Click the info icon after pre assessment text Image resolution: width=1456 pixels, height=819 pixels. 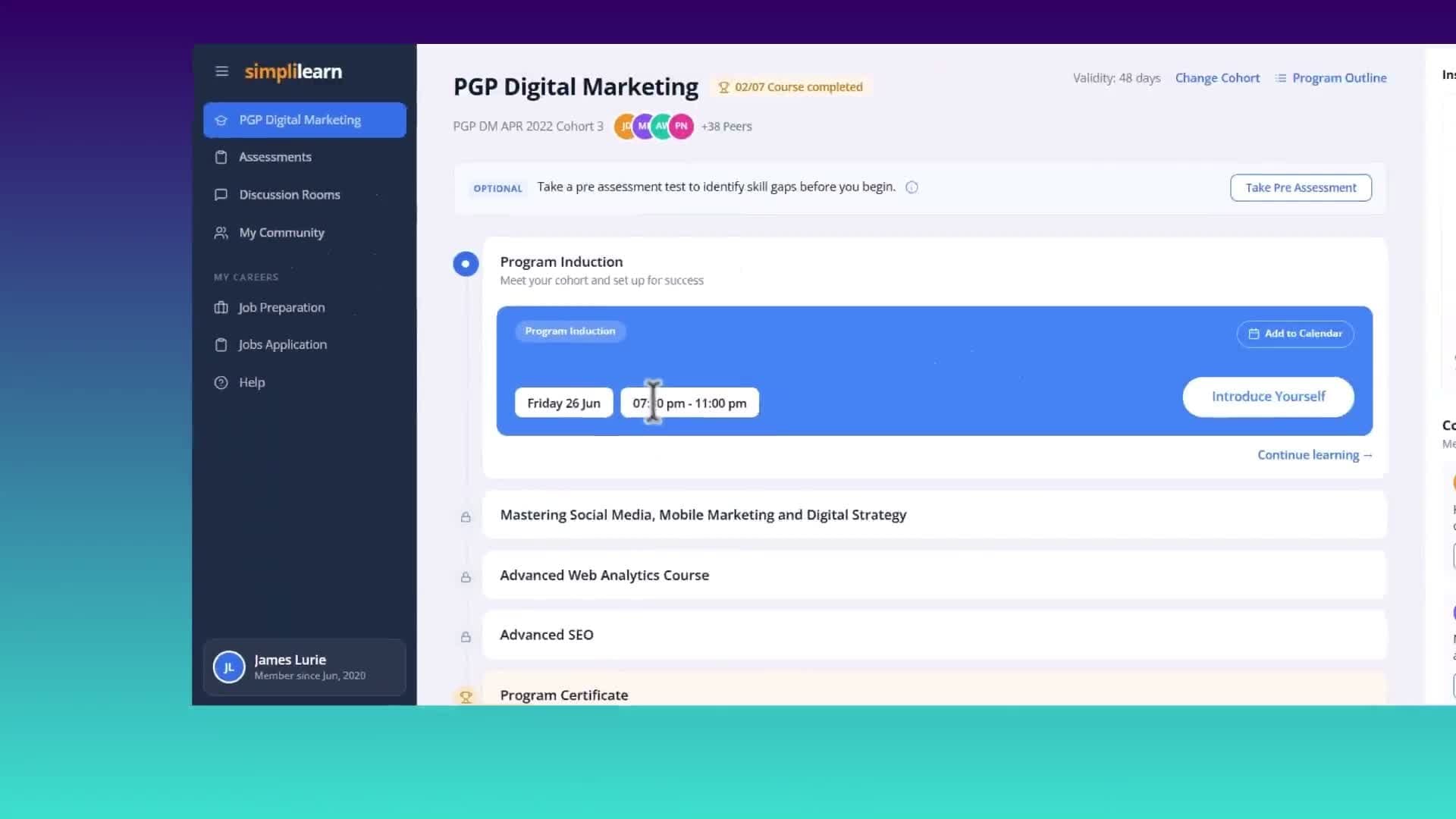click(x=912, y=187)
